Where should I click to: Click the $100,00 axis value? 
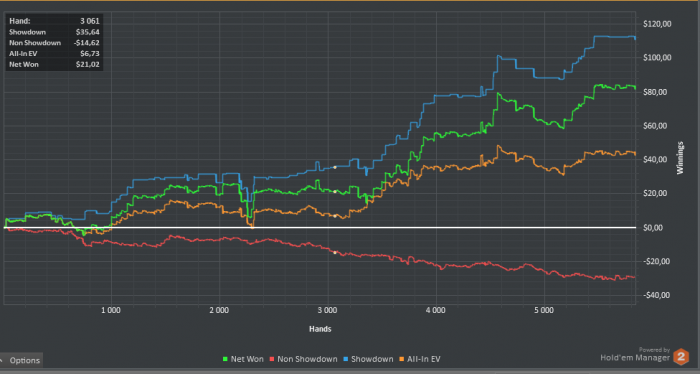[x=657, y=58]
